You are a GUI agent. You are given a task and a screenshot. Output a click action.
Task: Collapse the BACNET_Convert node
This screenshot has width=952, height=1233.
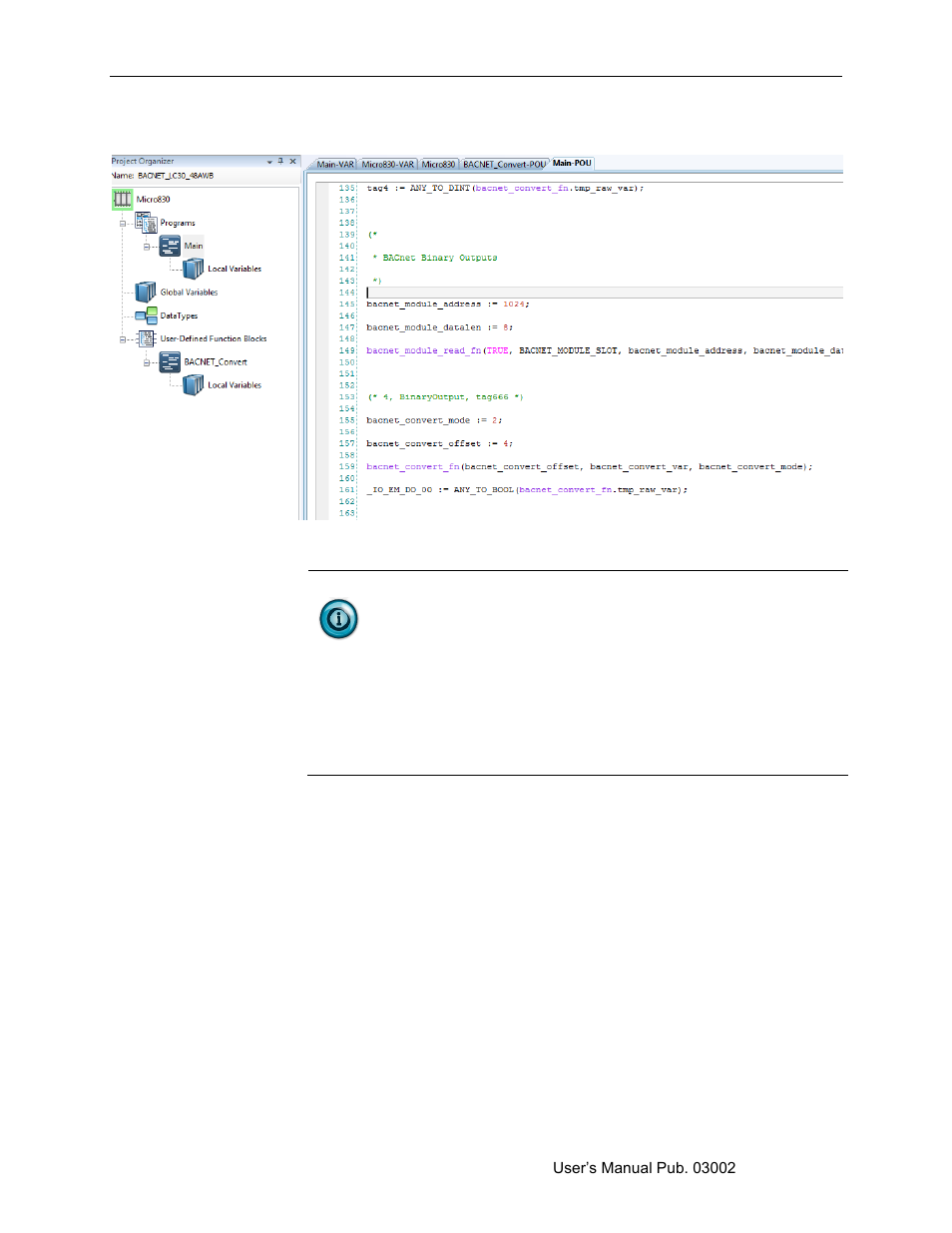click(x=147, y=362)
